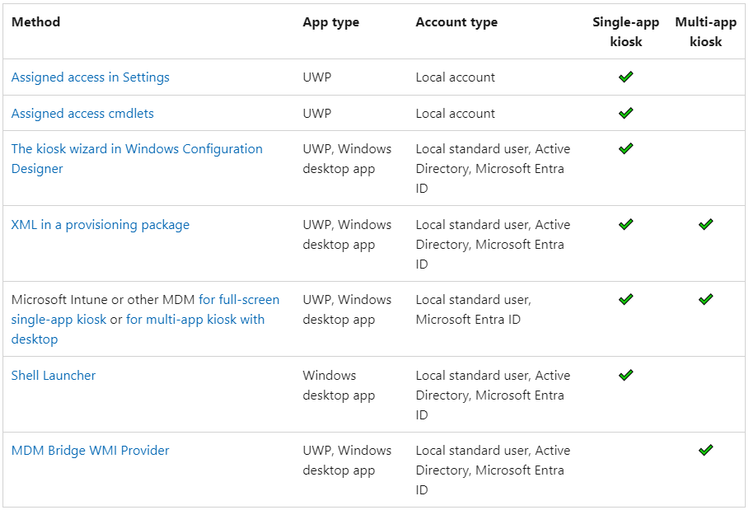Click the Multi-app checkmark for MDM Bridge WMI Provider
Image resolution: width=750 pixels, height=510 pixels.
(x=706, y=450)
